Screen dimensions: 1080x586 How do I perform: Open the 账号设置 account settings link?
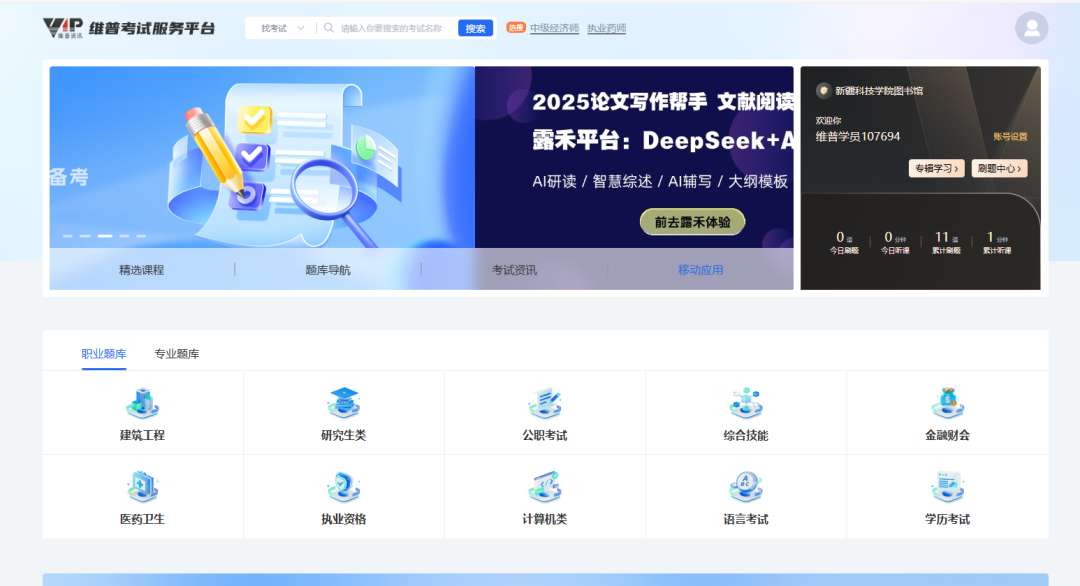coord(1009,137)
